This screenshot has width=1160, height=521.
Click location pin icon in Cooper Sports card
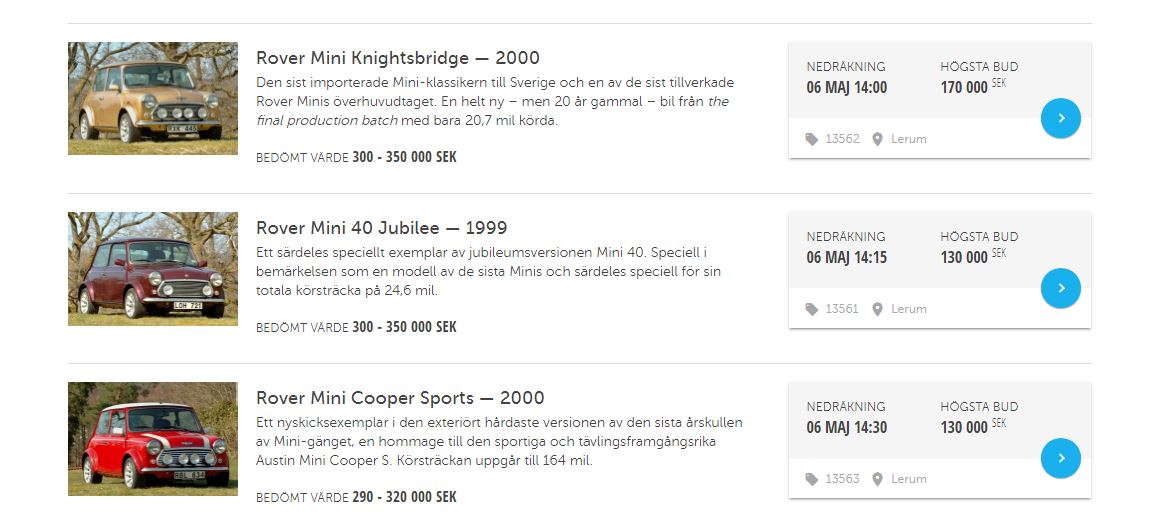[877, 479]
